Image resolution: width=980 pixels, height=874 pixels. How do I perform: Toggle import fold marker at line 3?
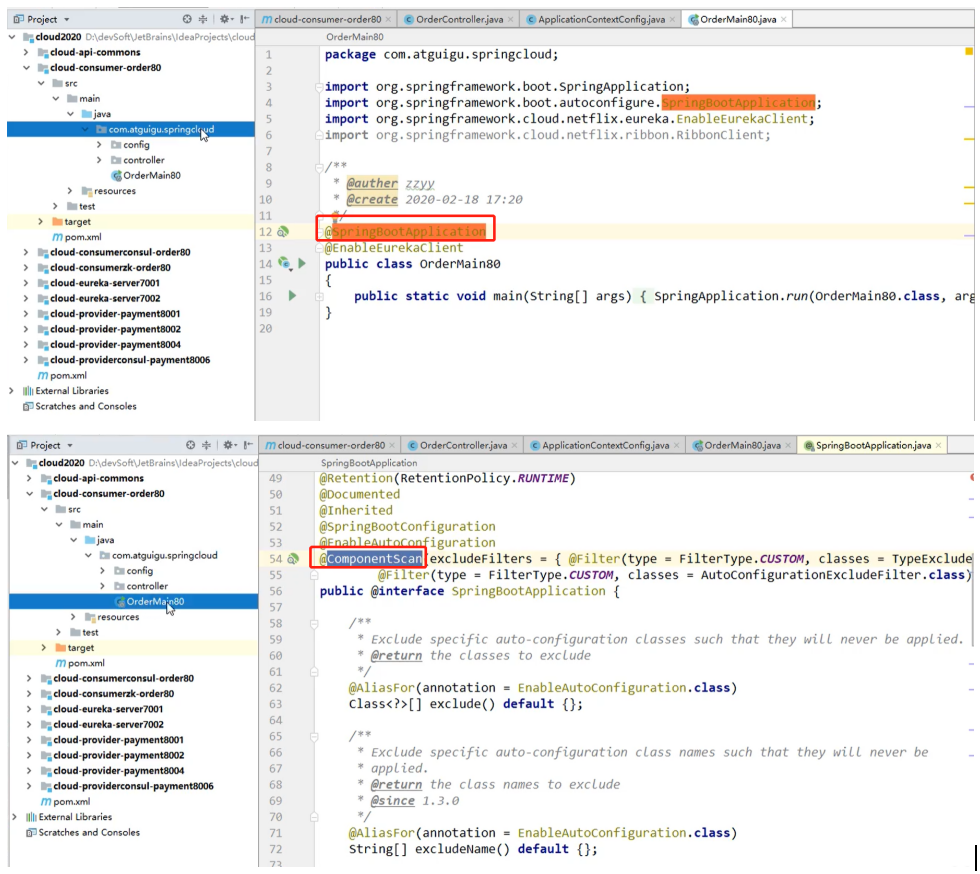tap(319, 86)
